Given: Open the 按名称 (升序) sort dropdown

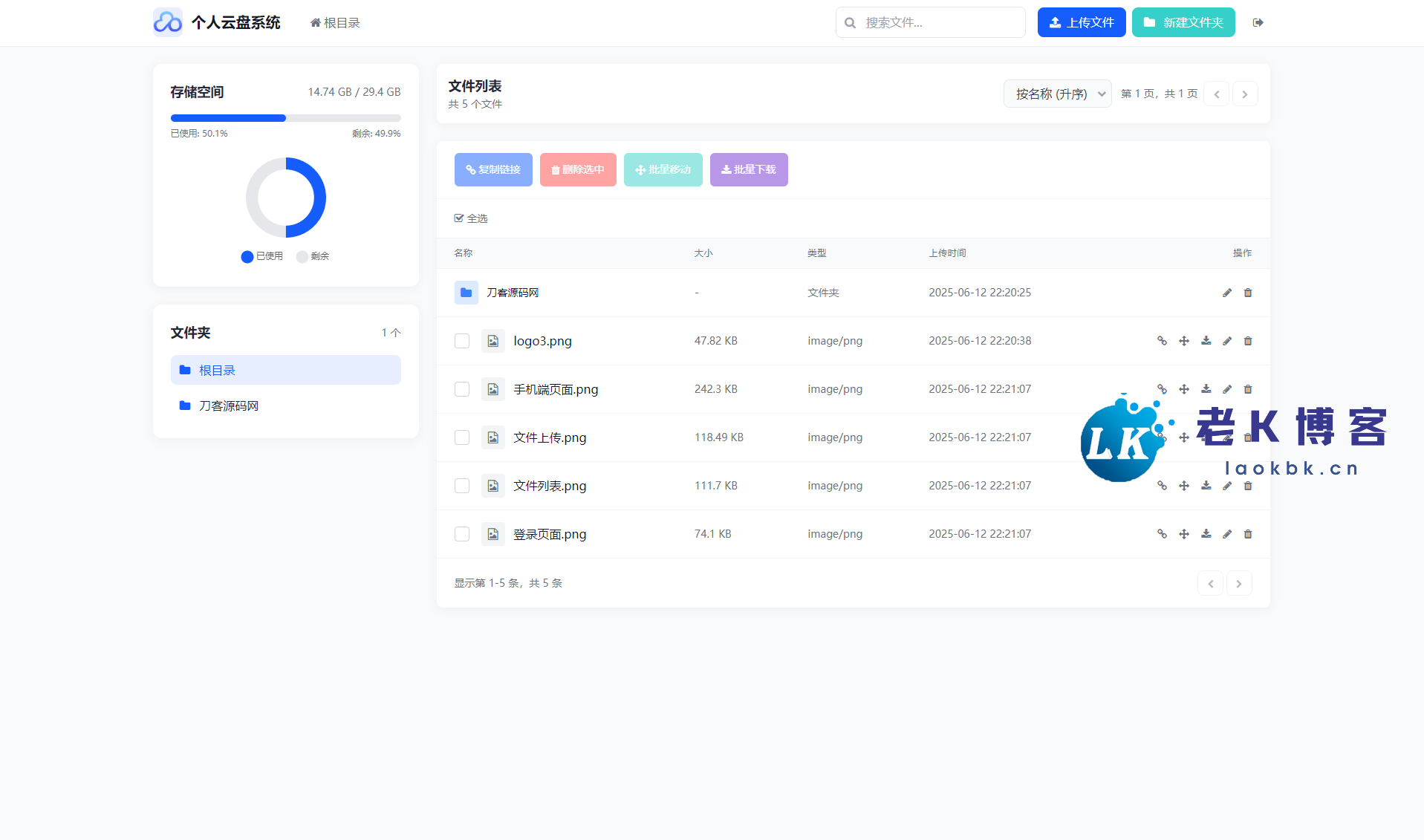Looking at the screenshot, I should [x=1057, y=94].
